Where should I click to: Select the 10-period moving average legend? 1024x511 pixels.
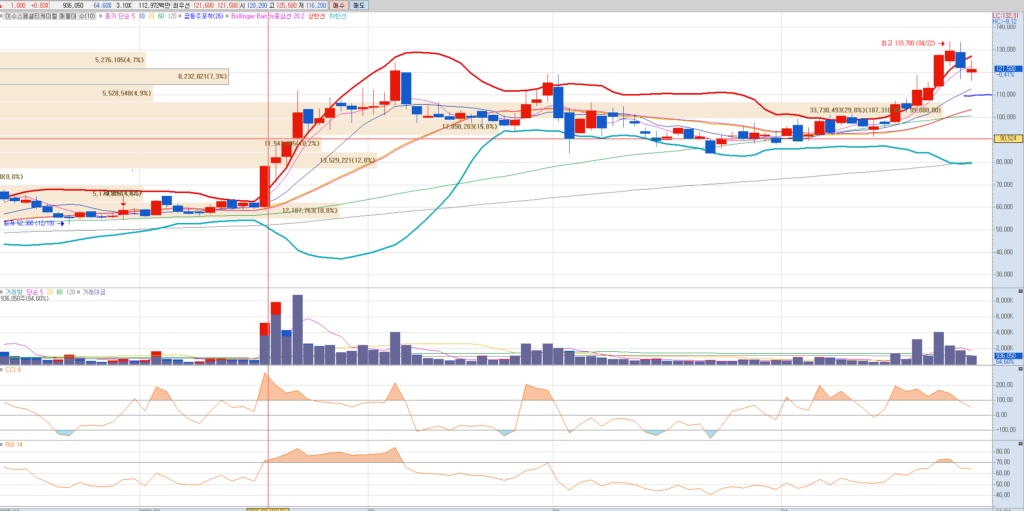(x=142, y=16)
